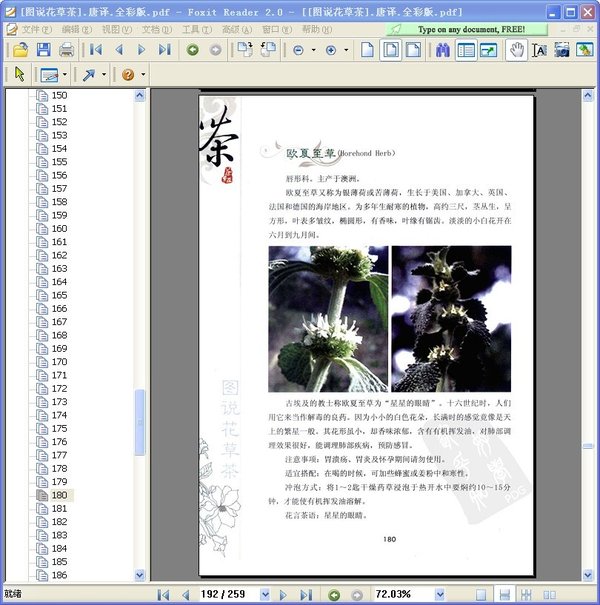600x605 pixels.
Task: Click bookmark panel scrollbar thumb
Action: [x=140, y=422]
